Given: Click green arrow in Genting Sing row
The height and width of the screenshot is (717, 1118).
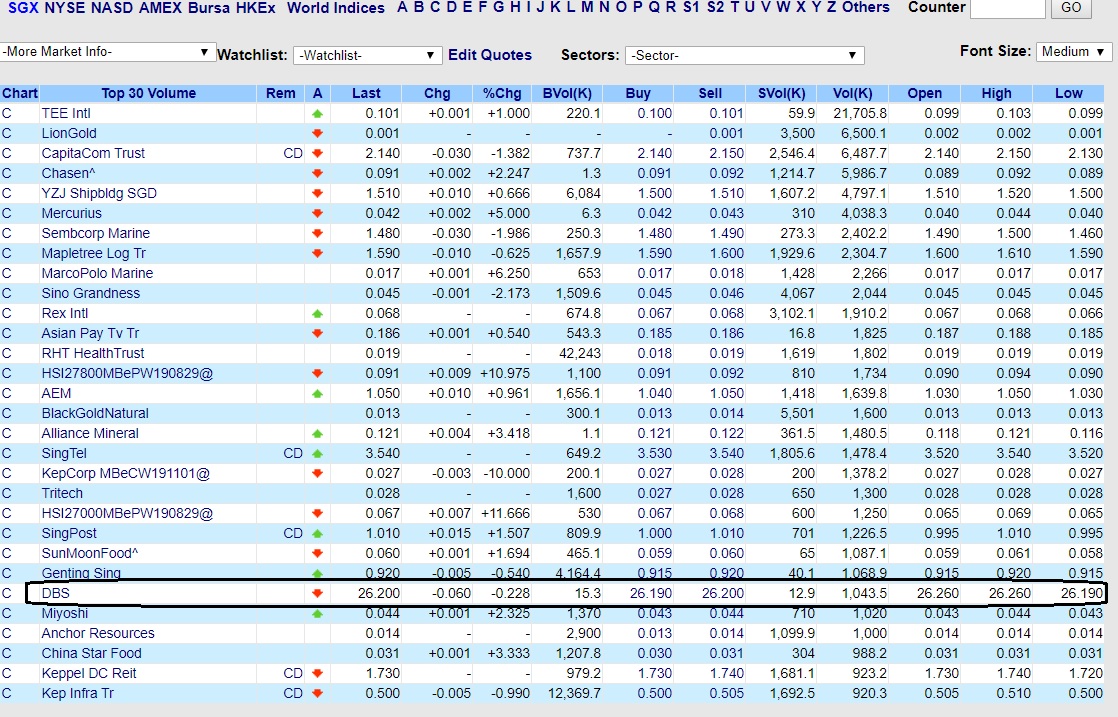Looking at the screenshot, I should 317,574.
